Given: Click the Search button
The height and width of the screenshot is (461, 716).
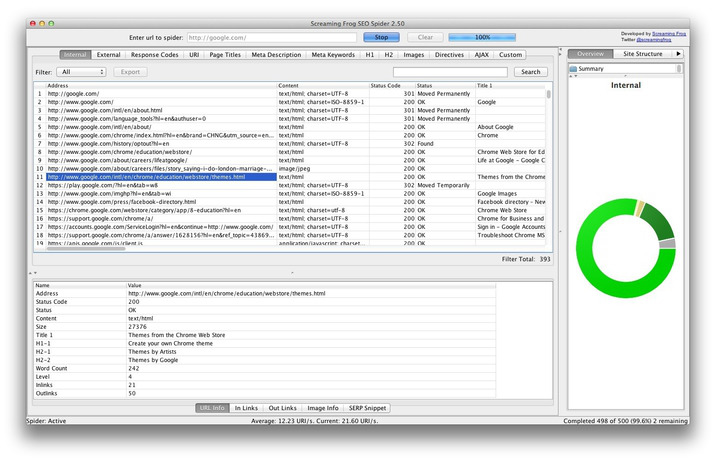Looking at the screenshot, I should click(x=531, y=72).
